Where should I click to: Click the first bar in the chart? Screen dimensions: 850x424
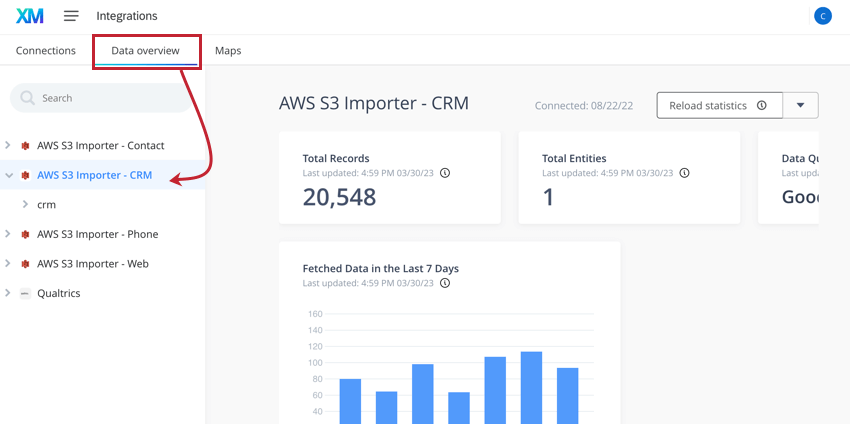[350, 401]
